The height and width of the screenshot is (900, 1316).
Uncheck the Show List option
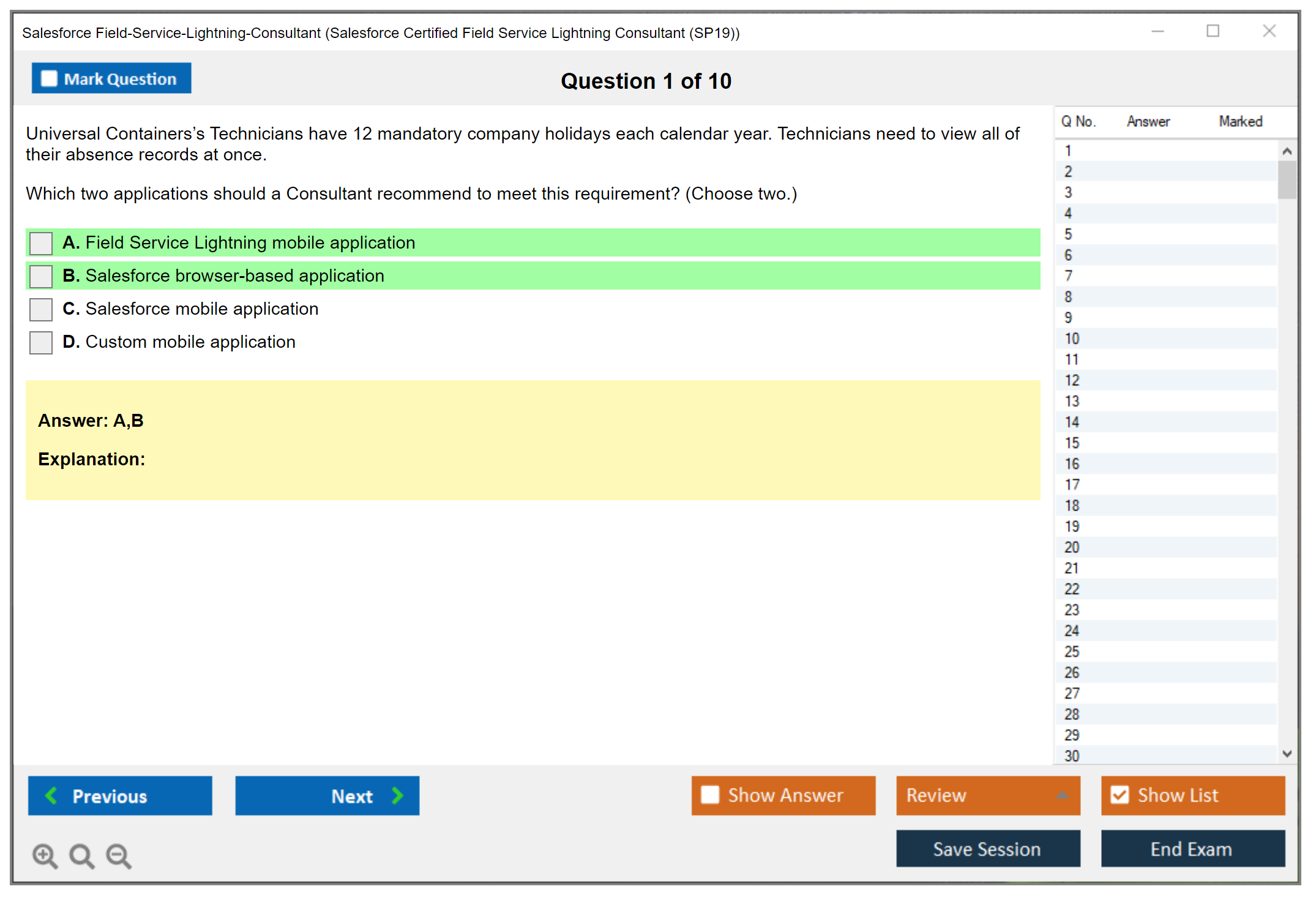(x=1120, y=795)
